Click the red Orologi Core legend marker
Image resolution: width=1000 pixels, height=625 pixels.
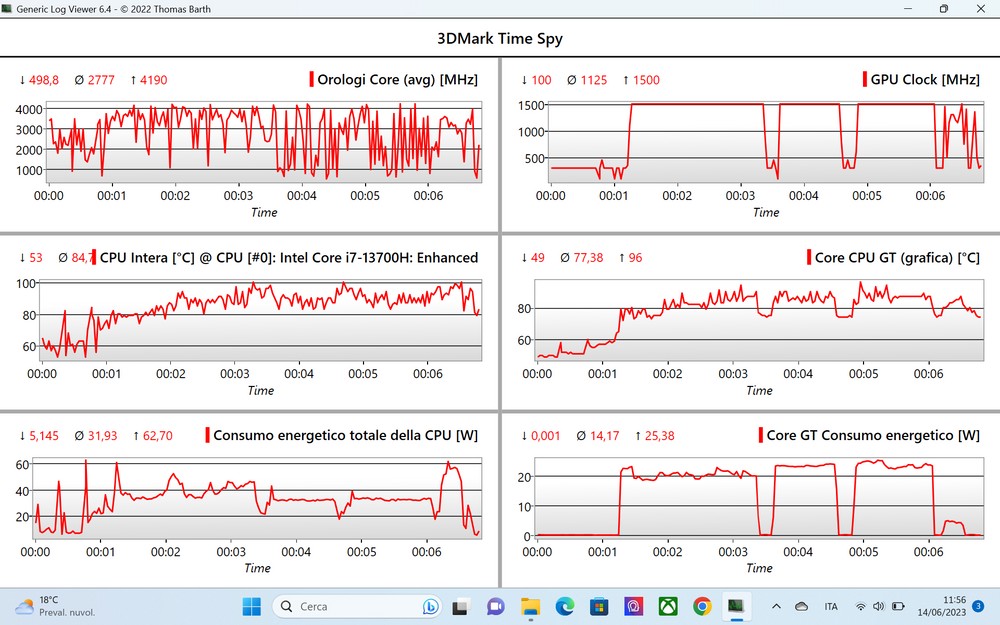point(311,80)
